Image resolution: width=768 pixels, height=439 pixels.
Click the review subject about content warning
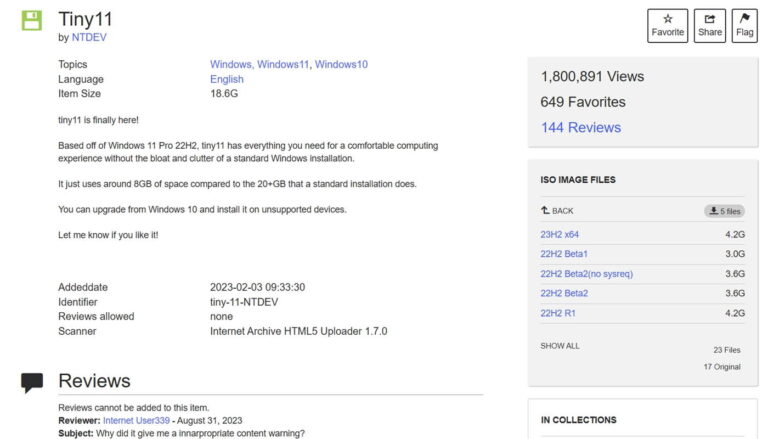pos(200,433)
